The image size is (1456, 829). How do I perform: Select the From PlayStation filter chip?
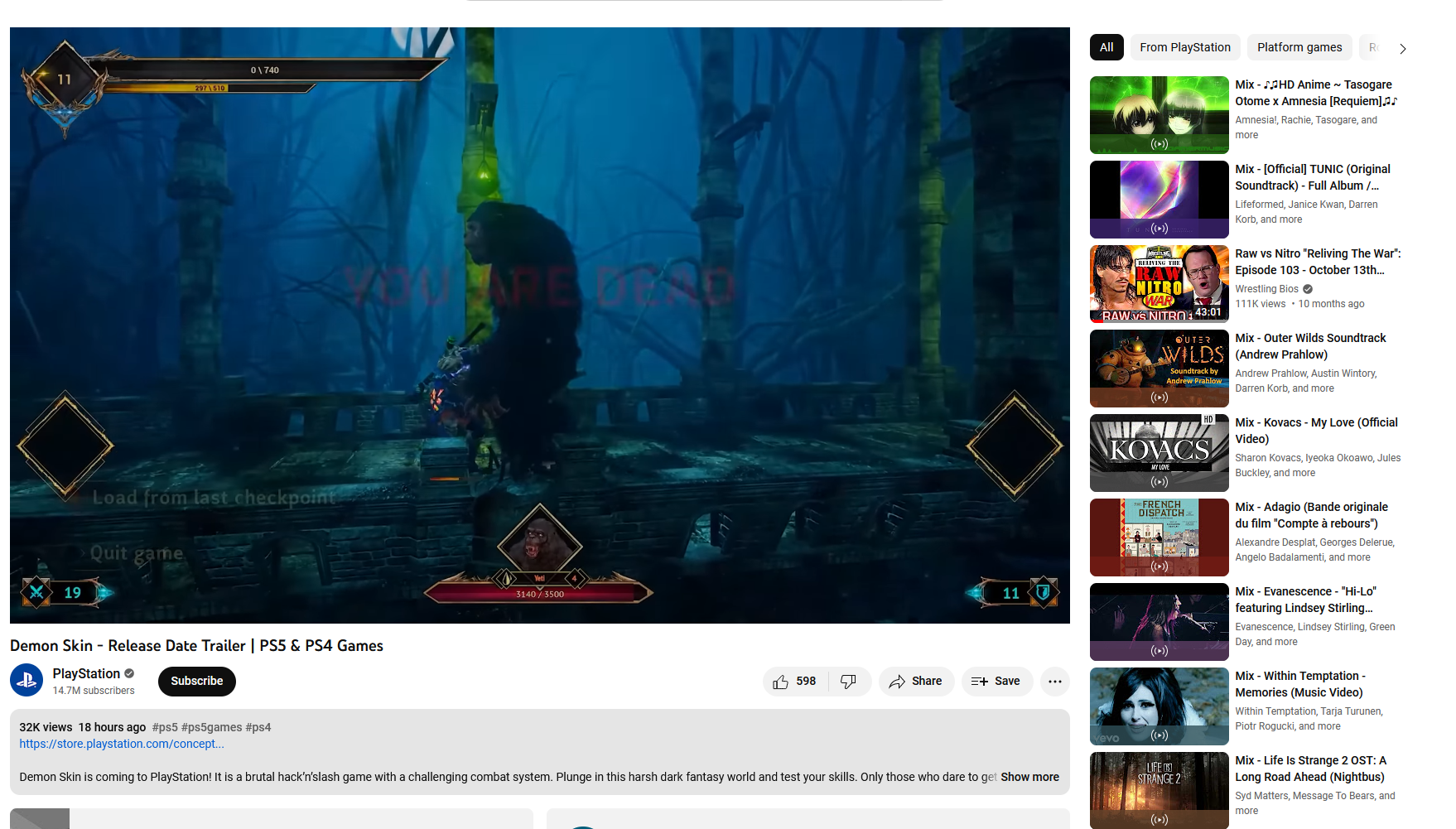[x=1185, y=47]
